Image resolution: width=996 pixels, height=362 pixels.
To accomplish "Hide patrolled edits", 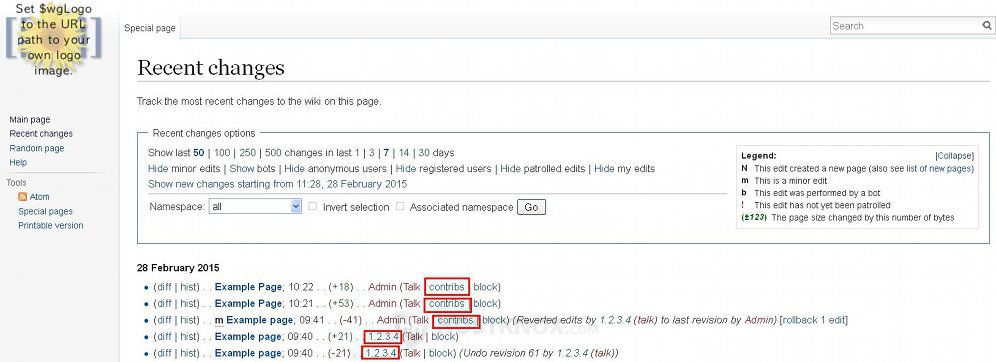I will point(510,169).
